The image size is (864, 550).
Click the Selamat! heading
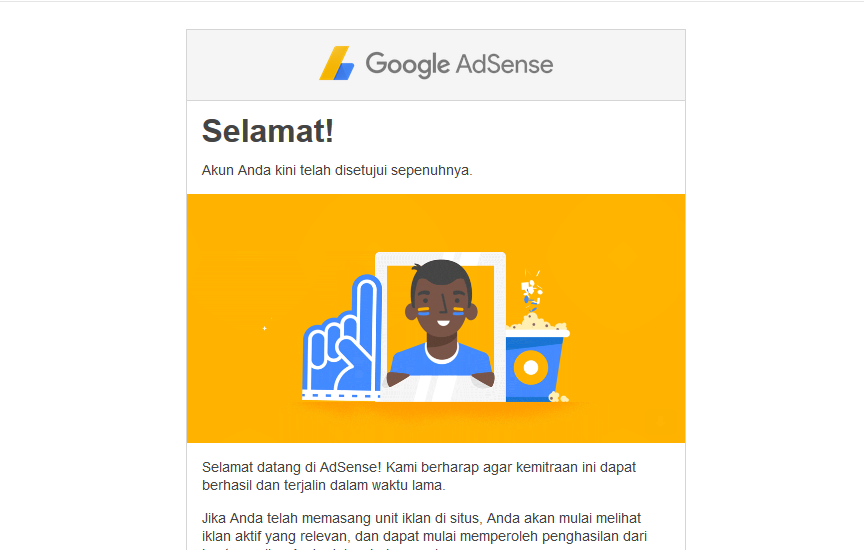(x=268, y=131)
